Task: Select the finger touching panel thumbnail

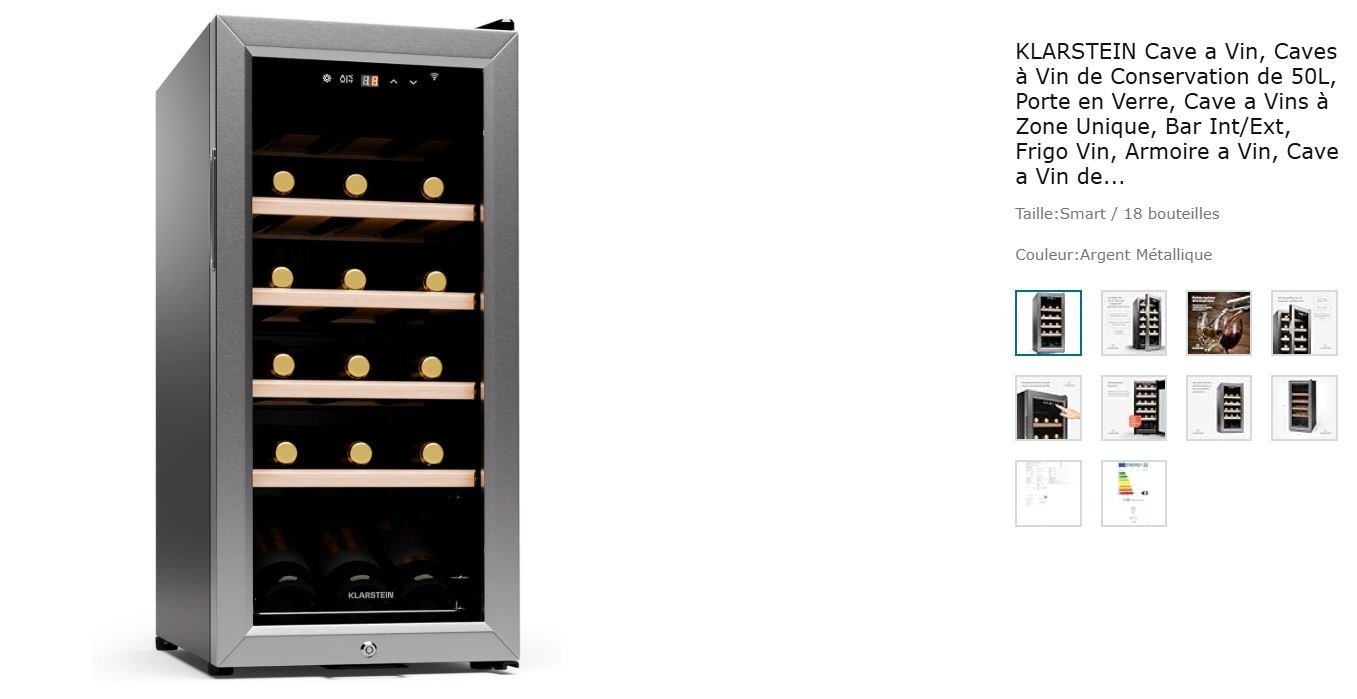Action: click(x=1048, y=408)
